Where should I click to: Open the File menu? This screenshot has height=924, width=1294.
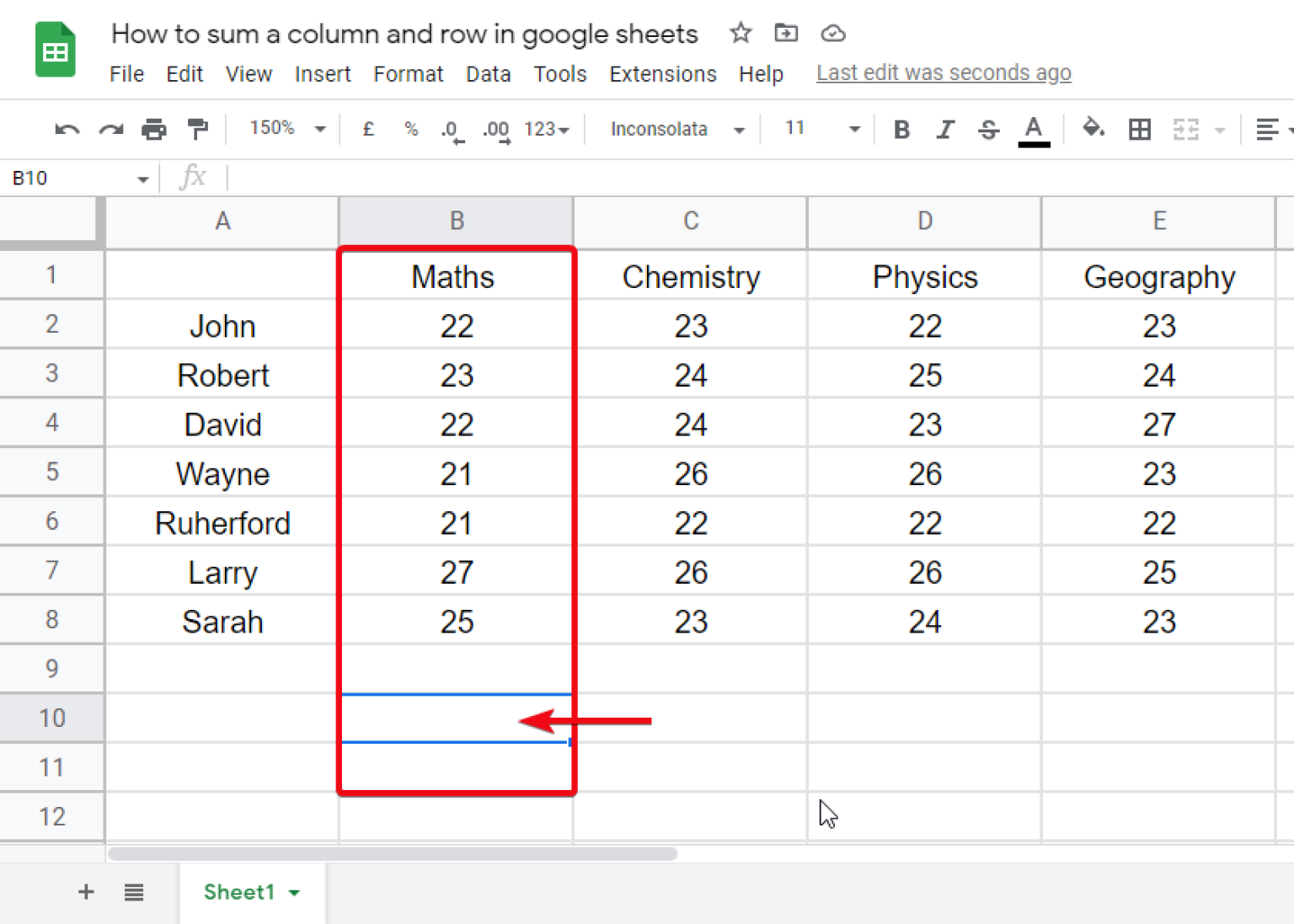click(127, 74)
